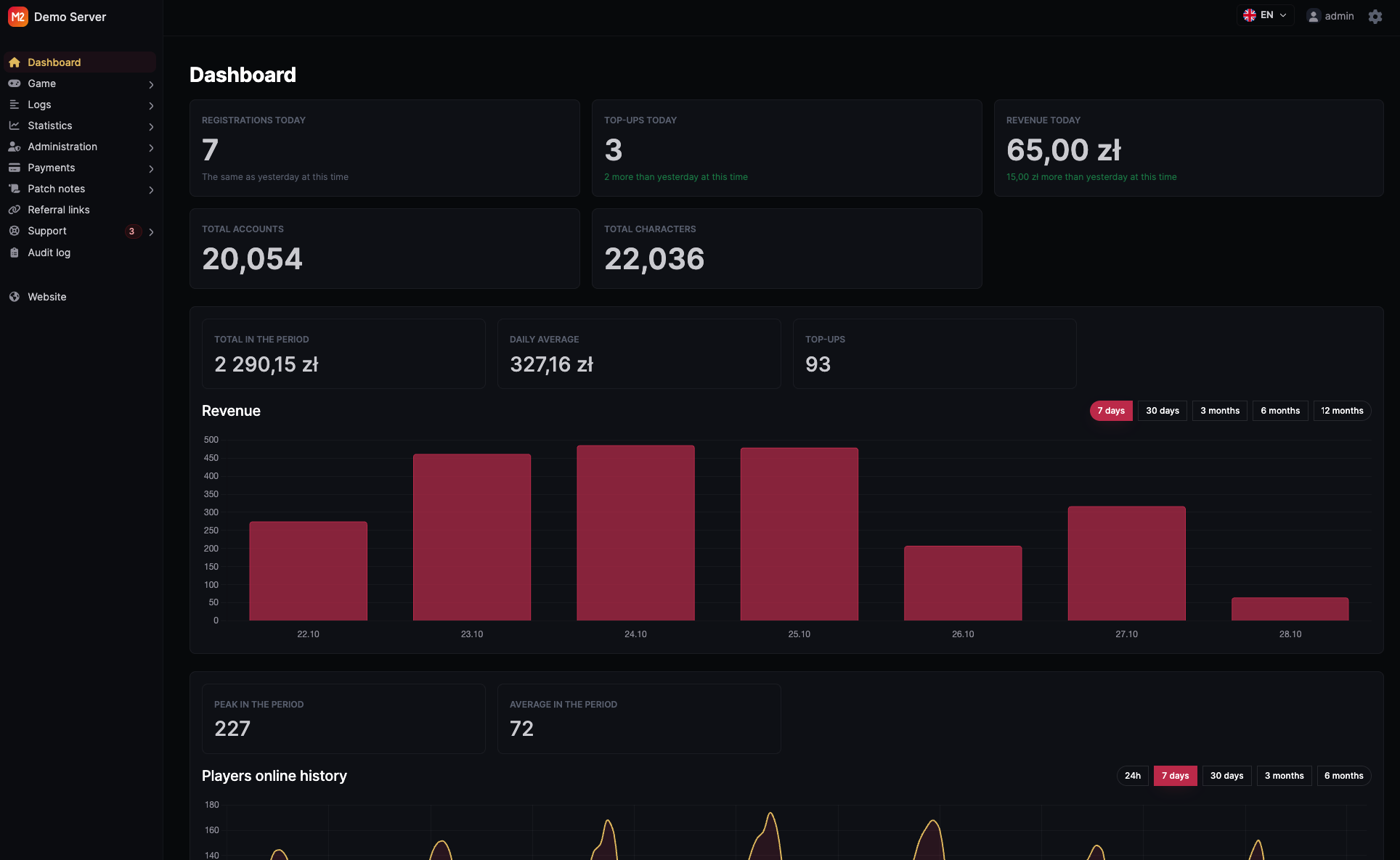
Task: Click the UK flag language icon
Action: (1250, 15)
